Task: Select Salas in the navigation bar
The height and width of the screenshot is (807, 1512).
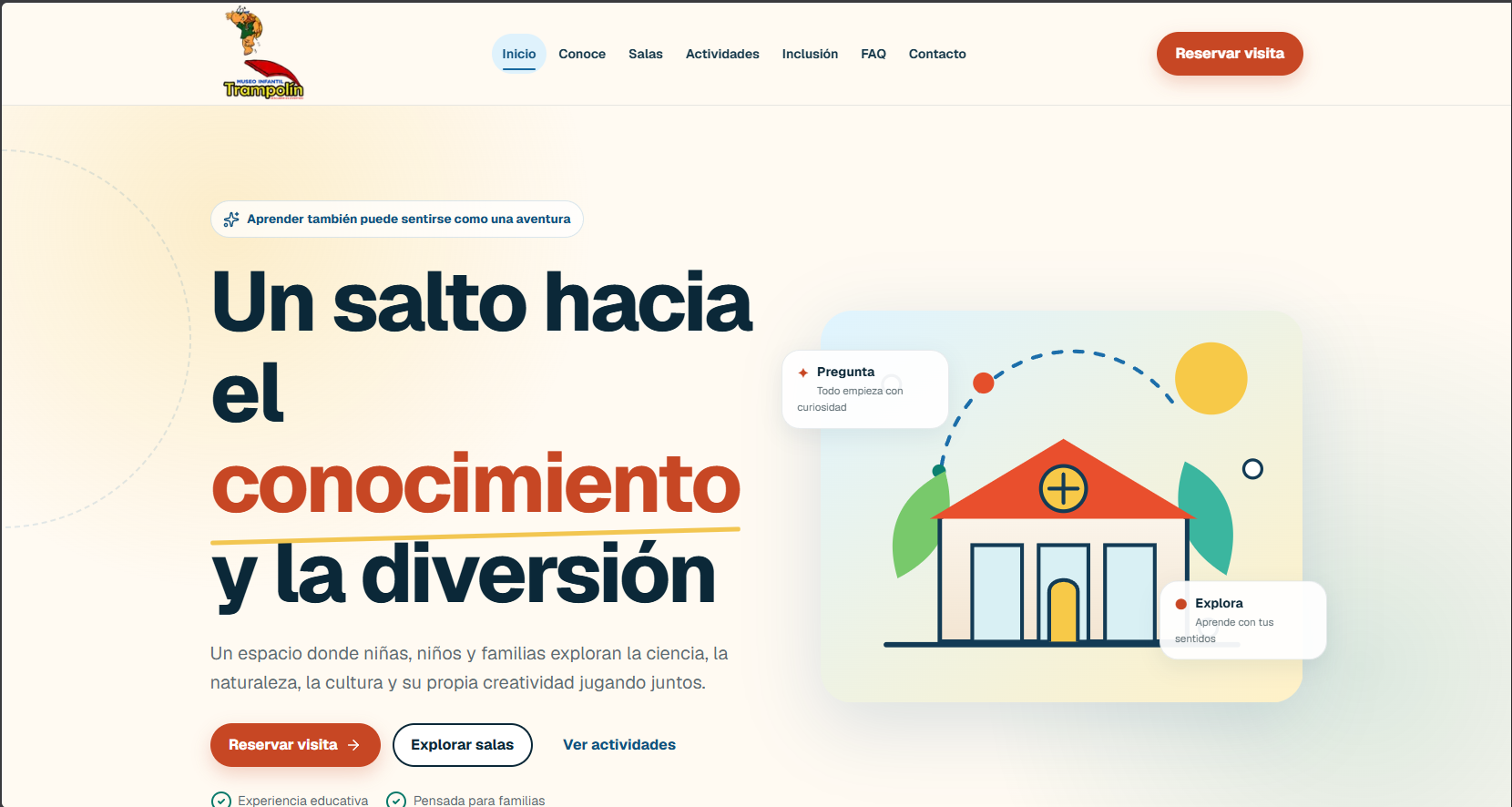Action: (646, 54)
